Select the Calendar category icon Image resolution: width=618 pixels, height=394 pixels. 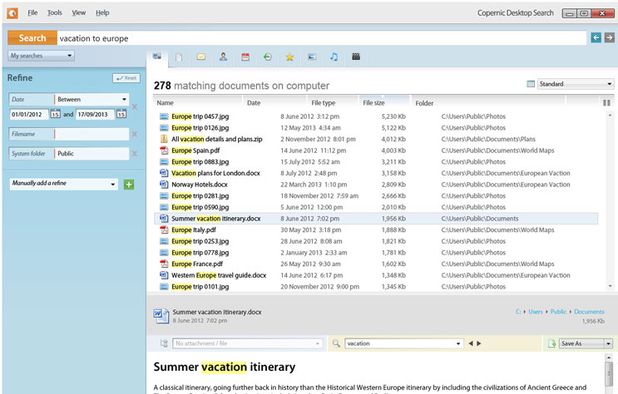pyautogui.click(x=245, y=57)
